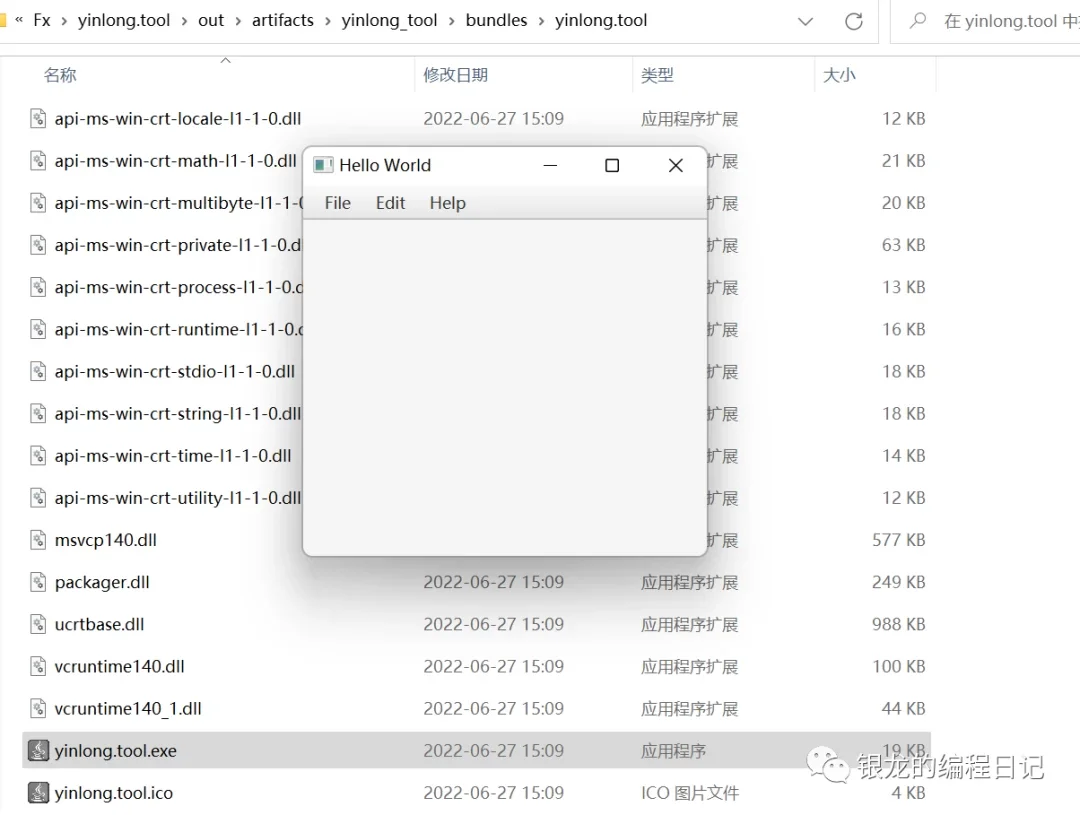Select the vcruntime140.dll file icon

click(38, 666)
